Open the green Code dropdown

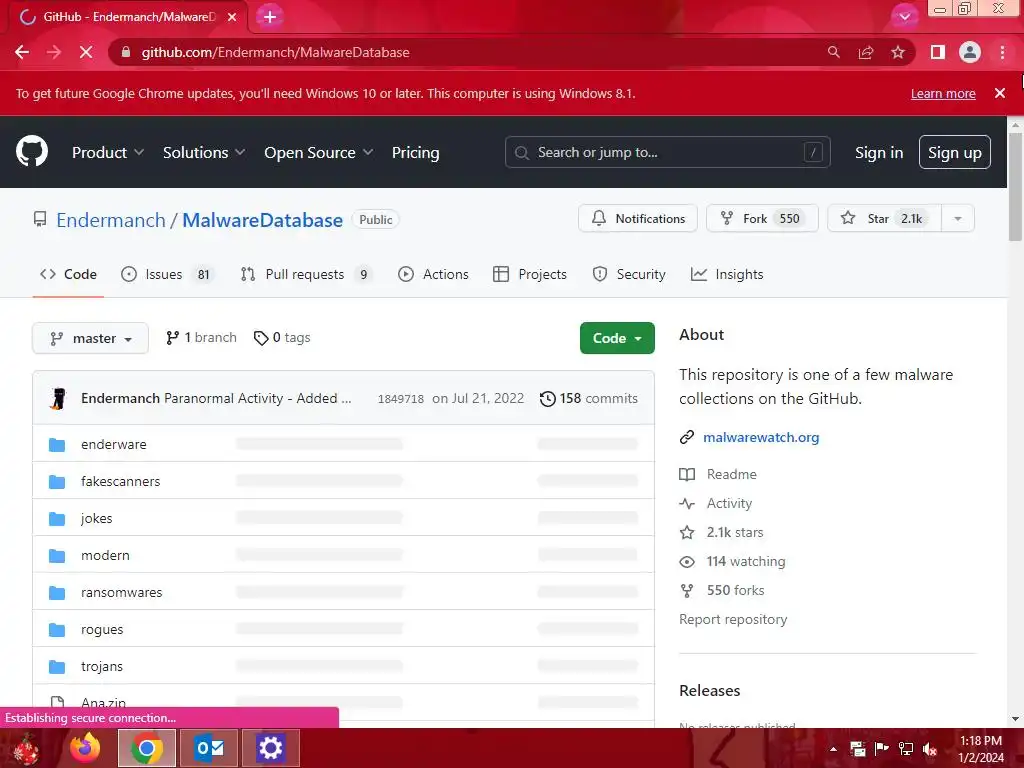(617, 338)
